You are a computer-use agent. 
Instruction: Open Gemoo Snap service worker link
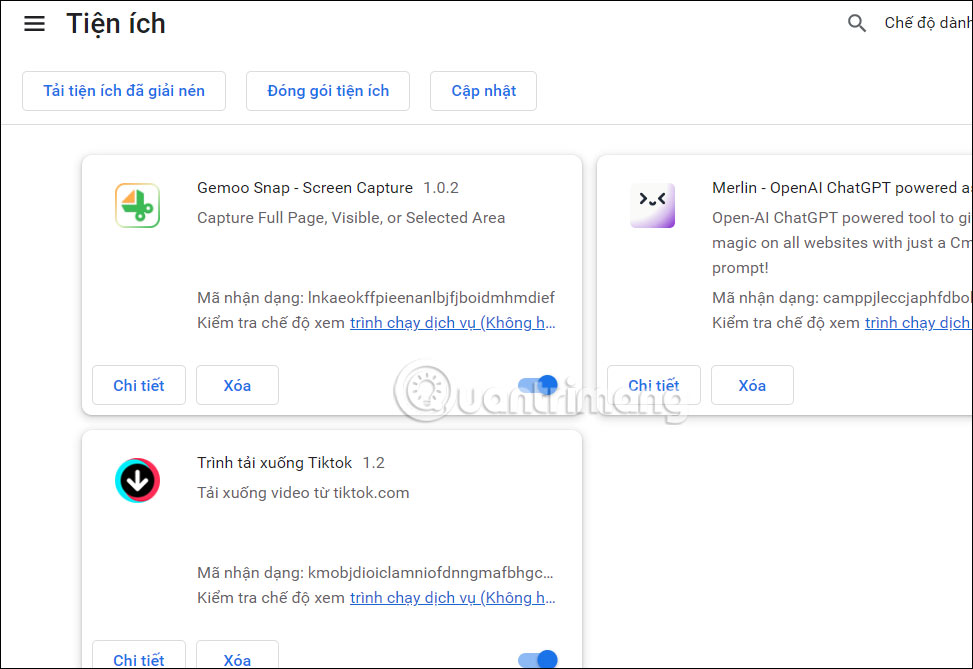click(x=452, y=323)
